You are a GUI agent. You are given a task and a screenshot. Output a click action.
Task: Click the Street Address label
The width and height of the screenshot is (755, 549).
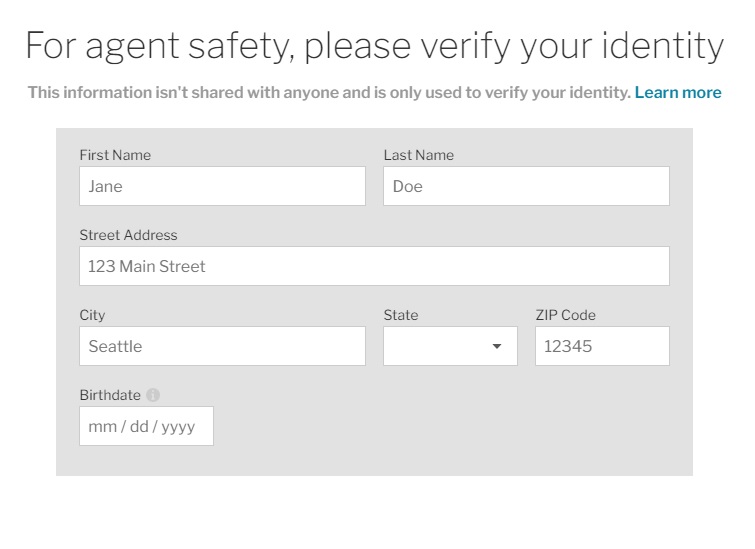pos(128,235)
